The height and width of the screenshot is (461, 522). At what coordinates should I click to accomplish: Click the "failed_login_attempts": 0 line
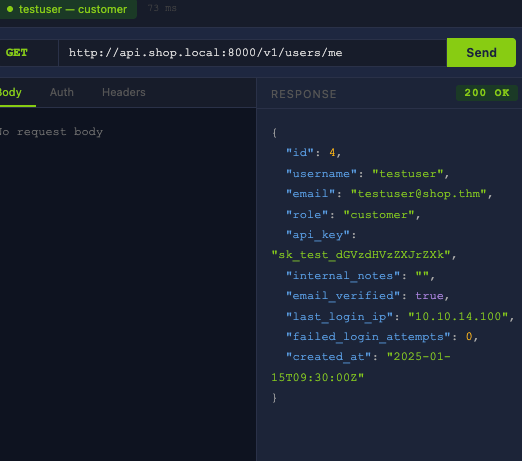click(382, 337)
